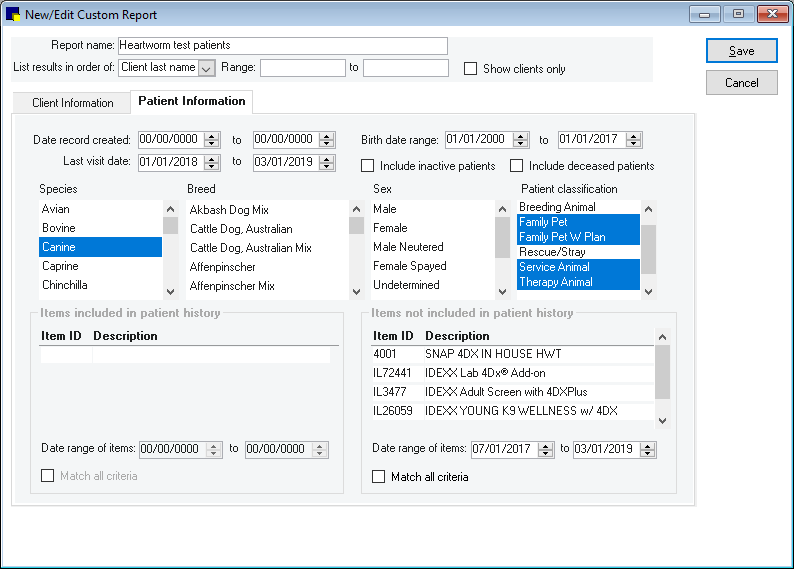794x569 pixels.
Task: Select item 4001 SNAP 4DX IN HOUSE HWT
Action: point(512,354)
